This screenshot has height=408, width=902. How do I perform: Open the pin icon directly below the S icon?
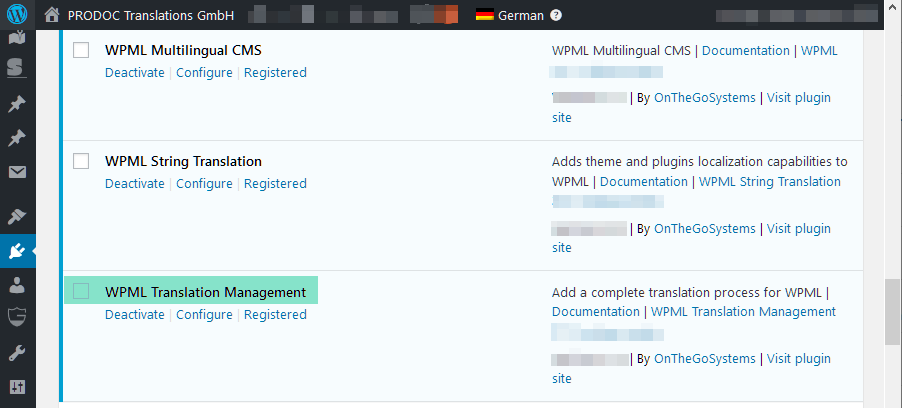pyautogui.click(x=17, y=105)
